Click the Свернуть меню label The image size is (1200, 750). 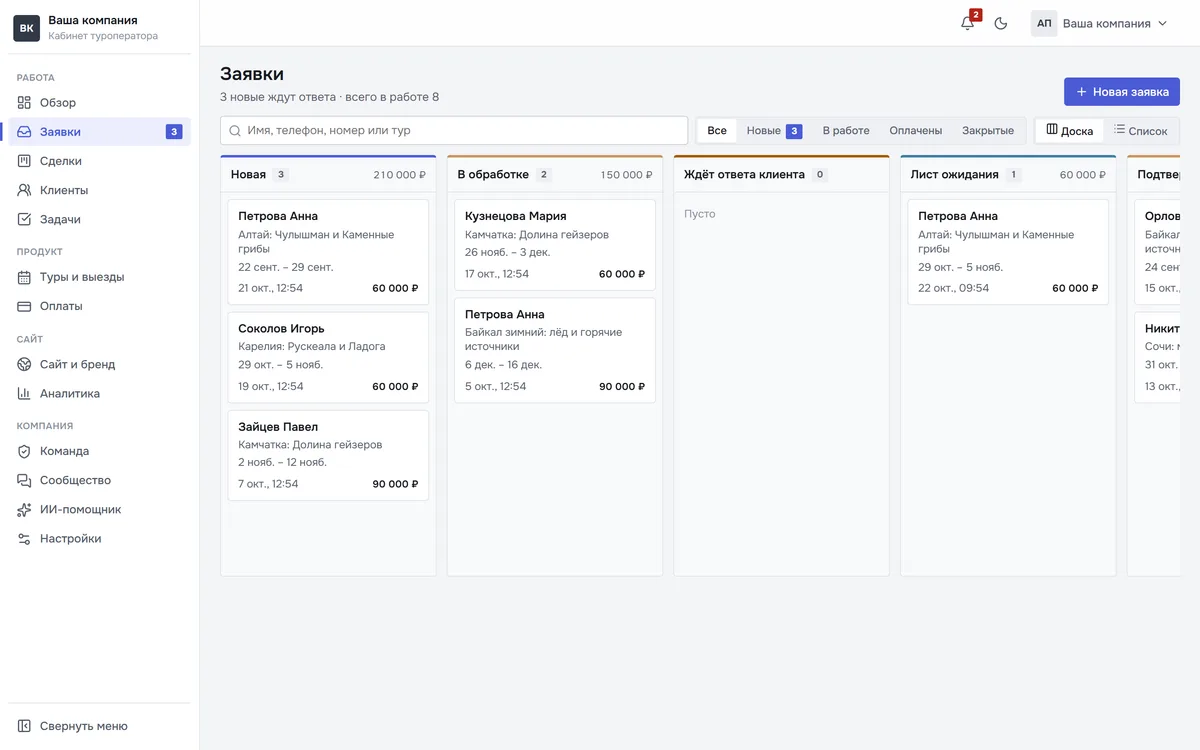[84, 726]
